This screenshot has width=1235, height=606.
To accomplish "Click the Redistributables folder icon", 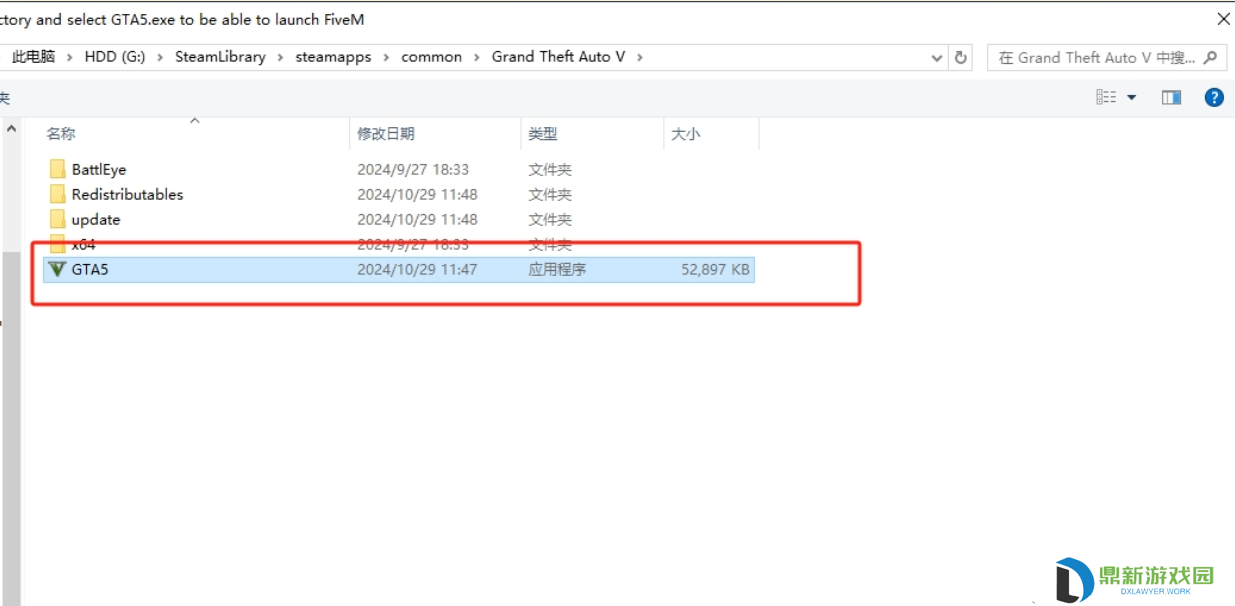I will [x=57, y=194].
